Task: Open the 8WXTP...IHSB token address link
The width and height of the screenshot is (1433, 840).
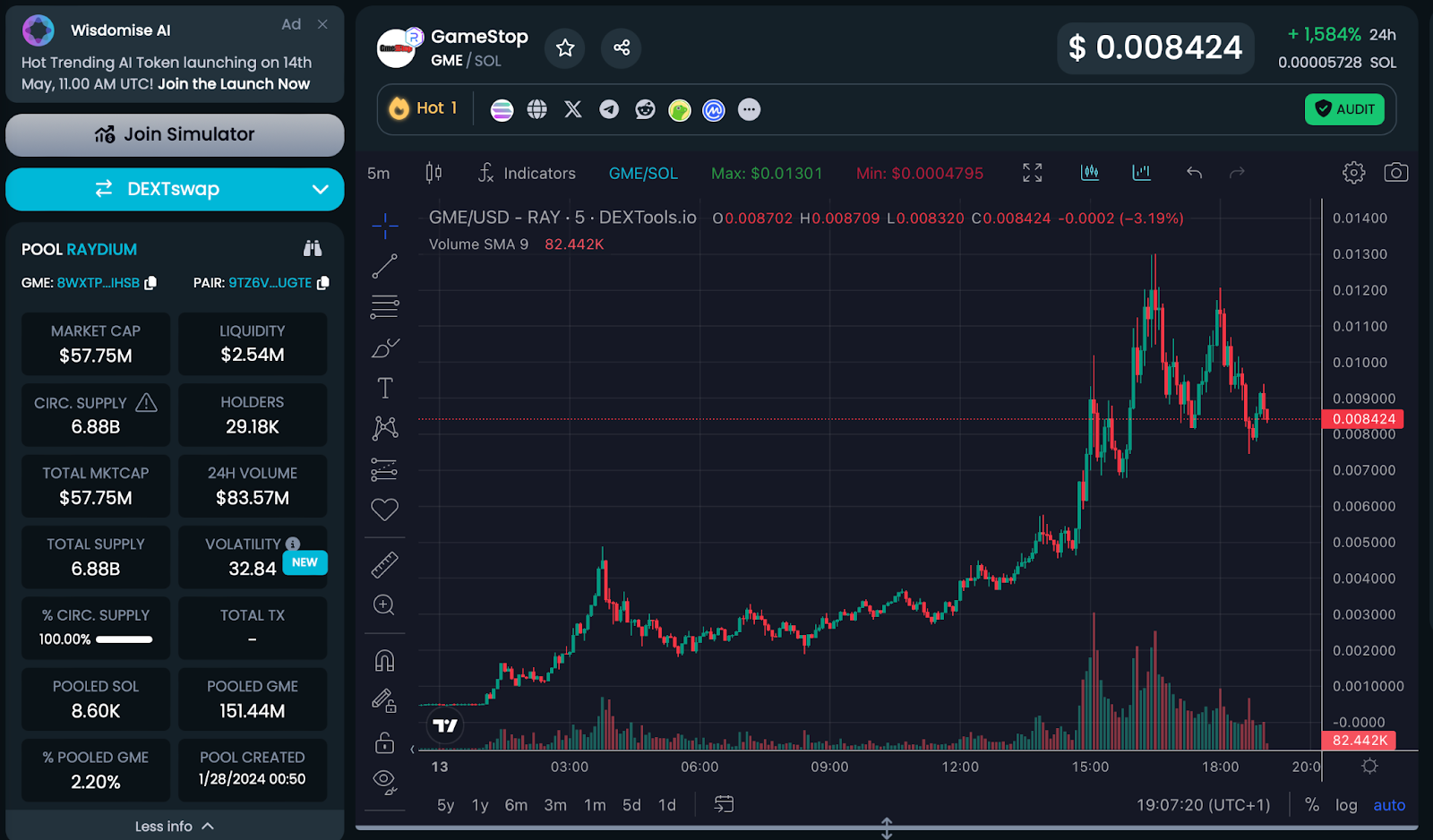Action: point(99,283)
